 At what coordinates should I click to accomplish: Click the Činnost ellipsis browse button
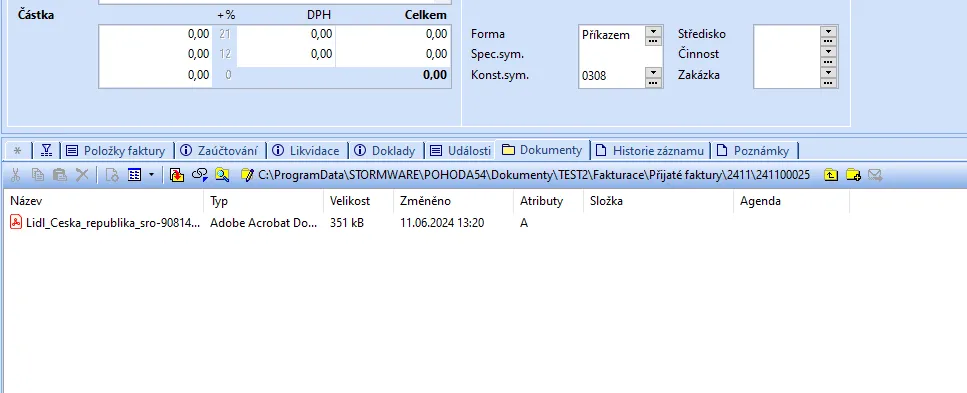(829, 61)
